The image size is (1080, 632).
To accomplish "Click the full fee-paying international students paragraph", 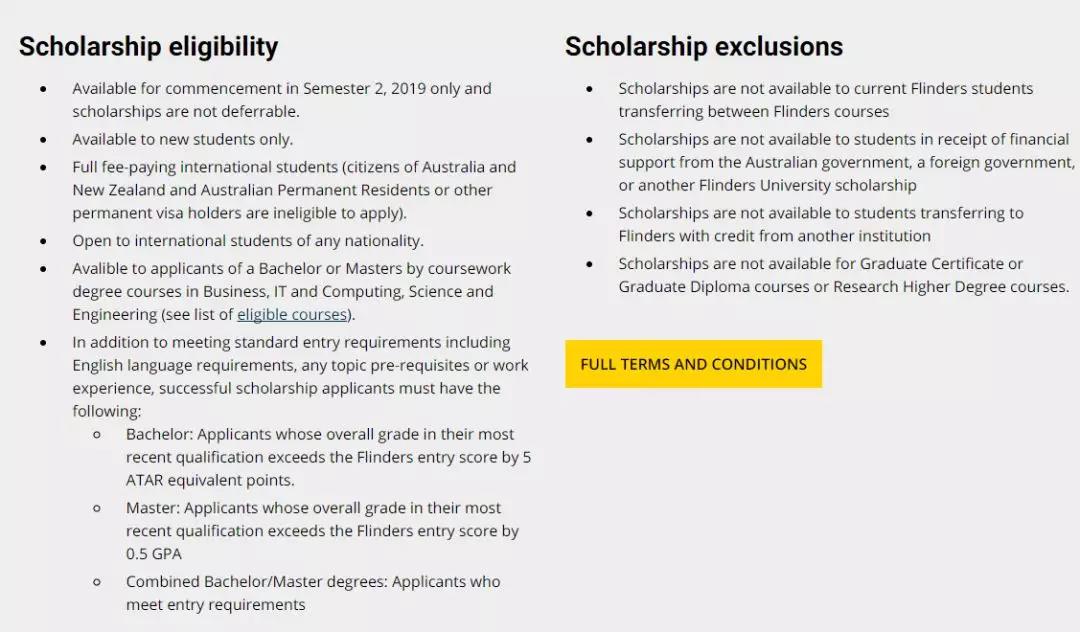I will 294,190.
